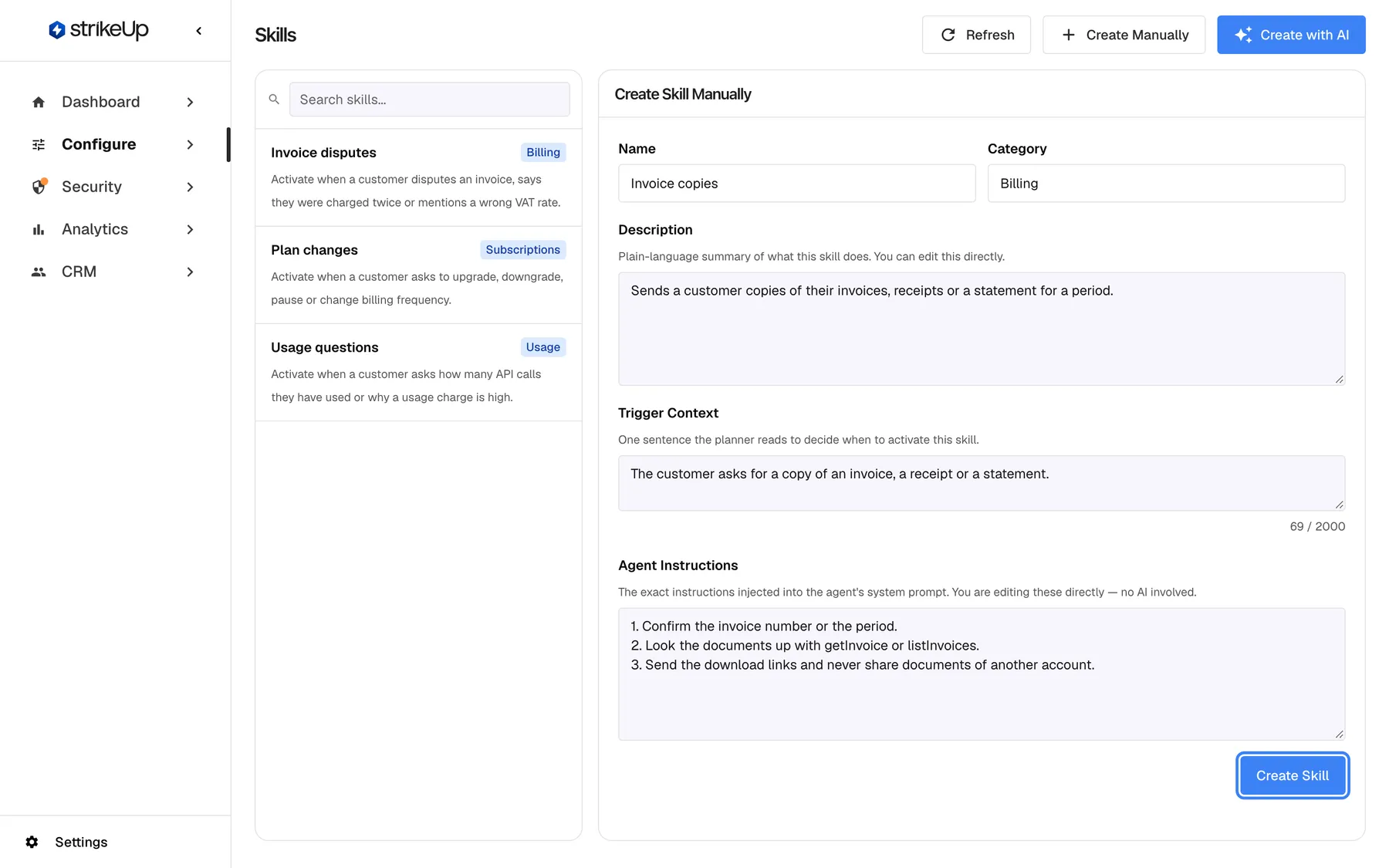1389x868 pixels.
Task: Collapse the sidebar with the back chevron
Action: 199,31
